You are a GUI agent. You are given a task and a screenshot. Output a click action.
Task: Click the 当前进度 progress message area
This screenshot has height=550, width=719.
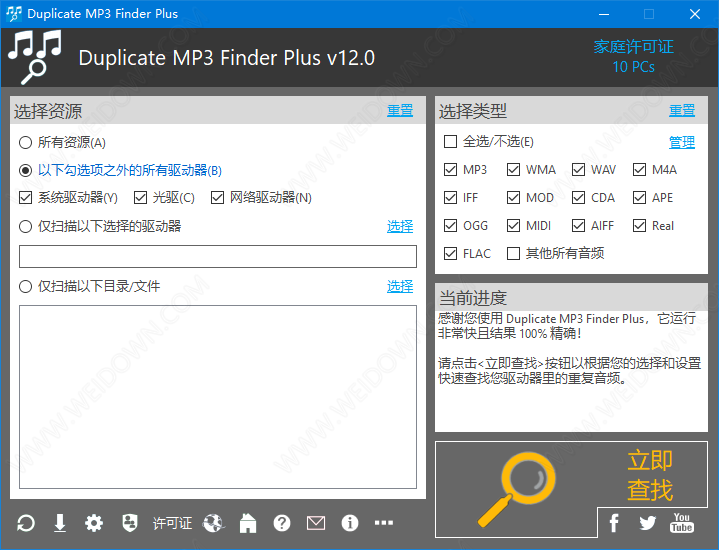pos(571,371)
